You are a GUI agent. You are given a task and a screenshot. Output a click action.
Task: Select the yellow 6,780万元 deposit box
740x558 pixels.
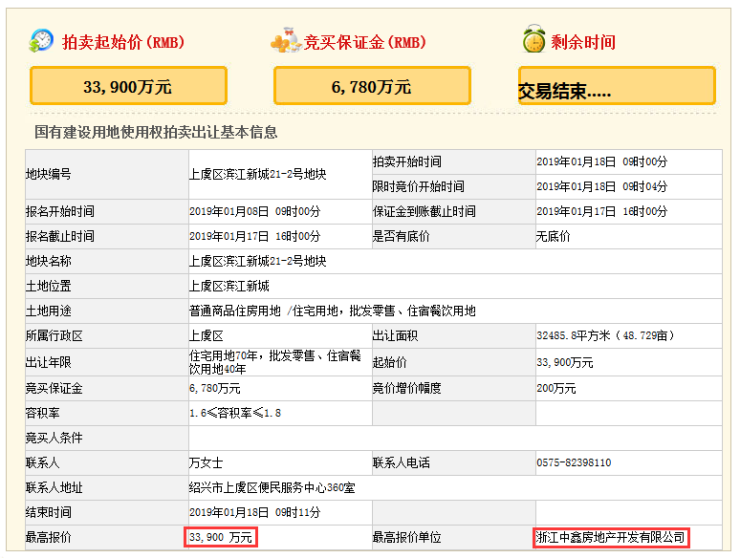[371, 87]
